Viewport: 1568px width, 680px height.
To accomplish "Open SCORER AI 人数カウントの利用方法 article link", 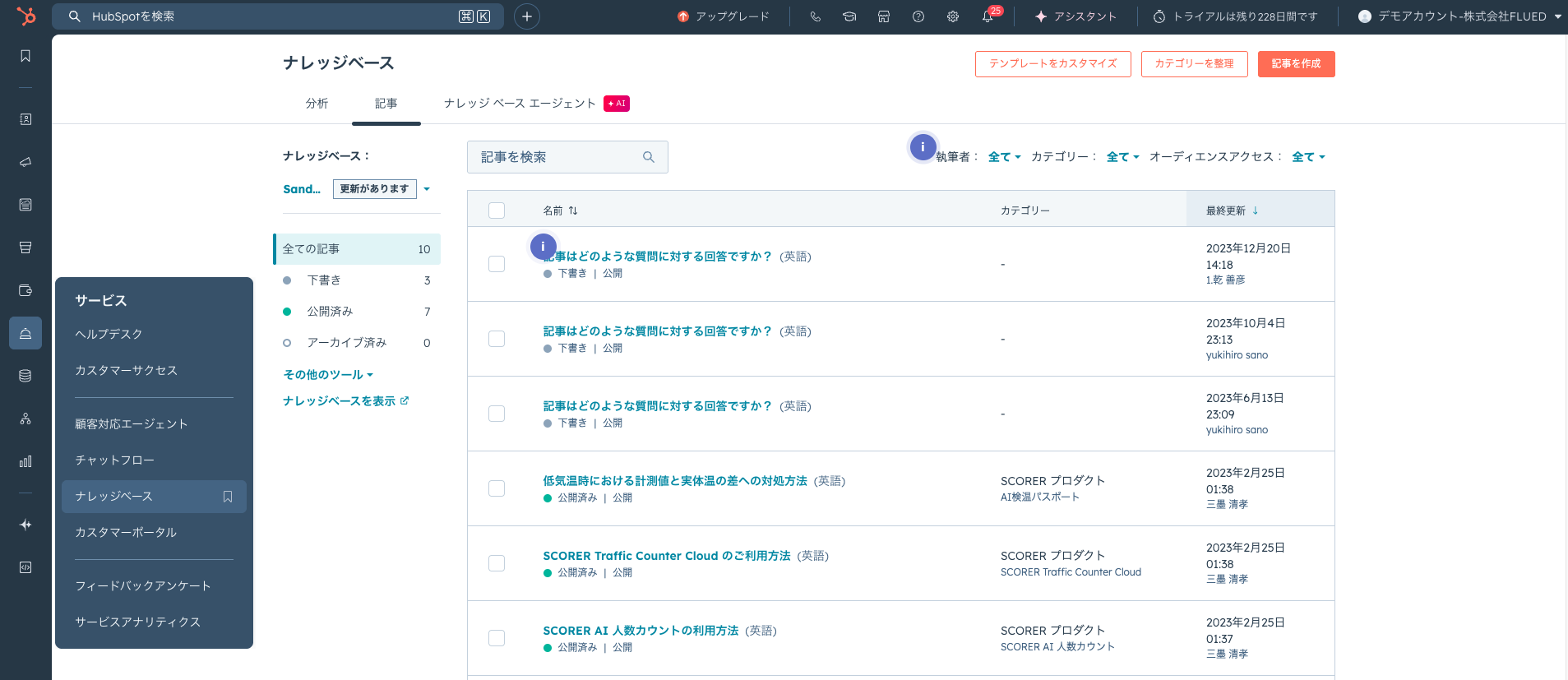I will pyautogui.click(x=641, y=631).
